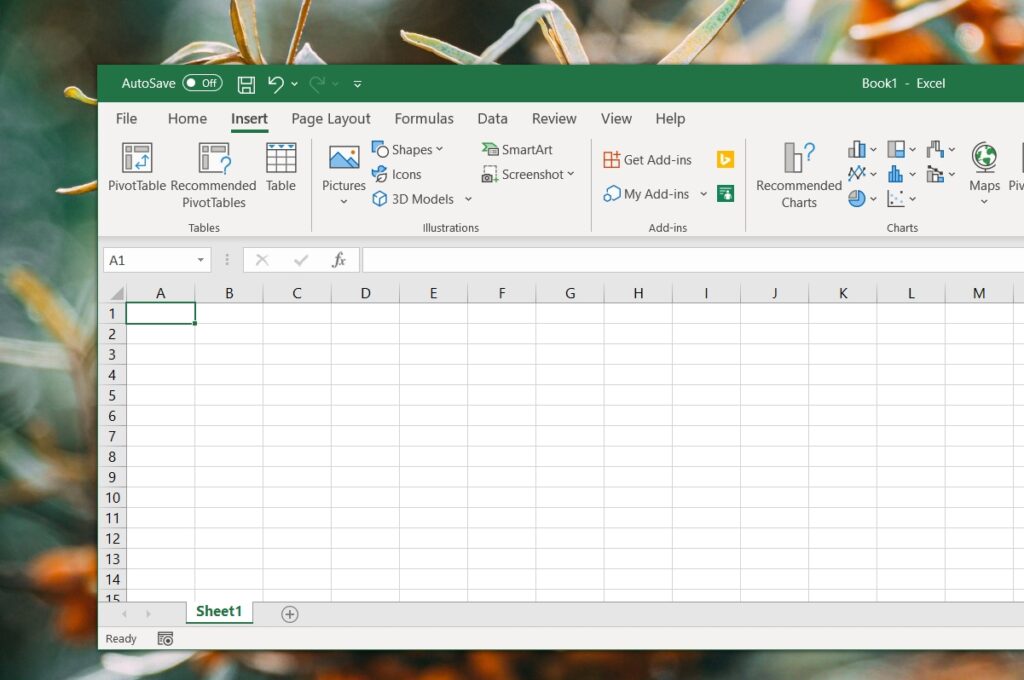The image size is (1024, 680).
Task: Toggle AutoSave off switch
Action: coord(201,83)
